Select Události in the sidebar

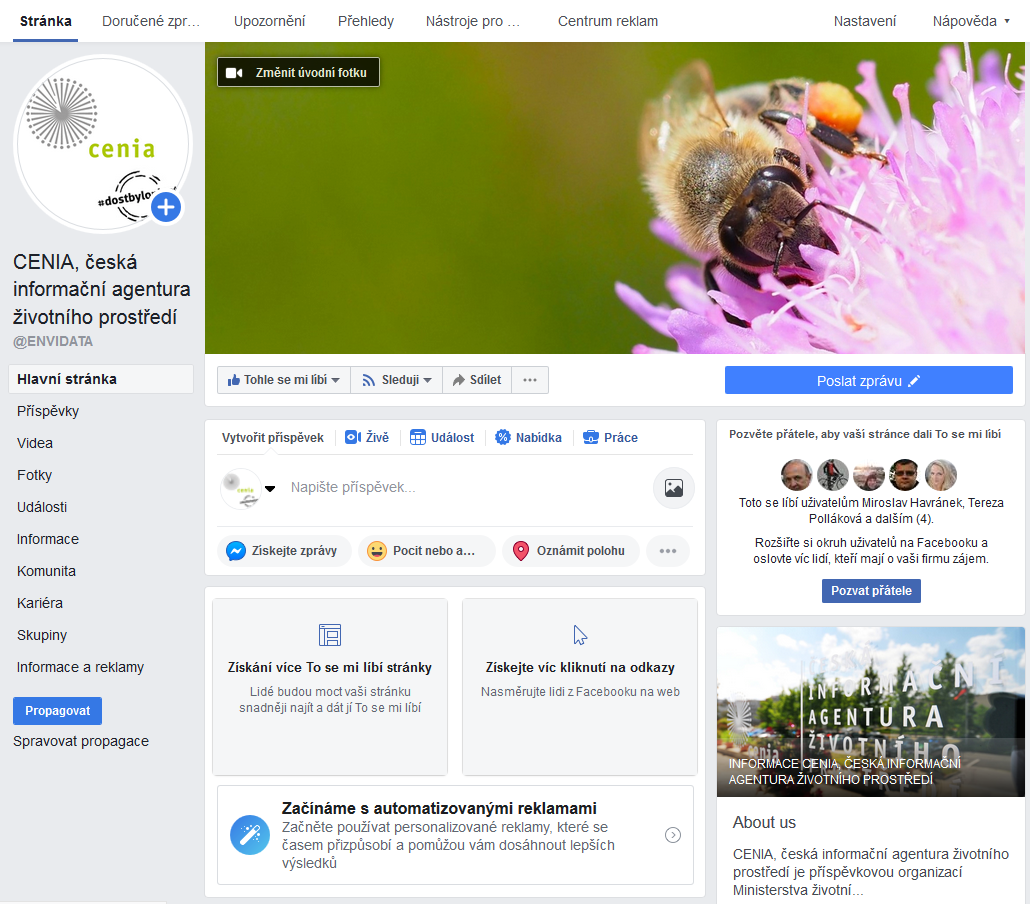point(42,507)
